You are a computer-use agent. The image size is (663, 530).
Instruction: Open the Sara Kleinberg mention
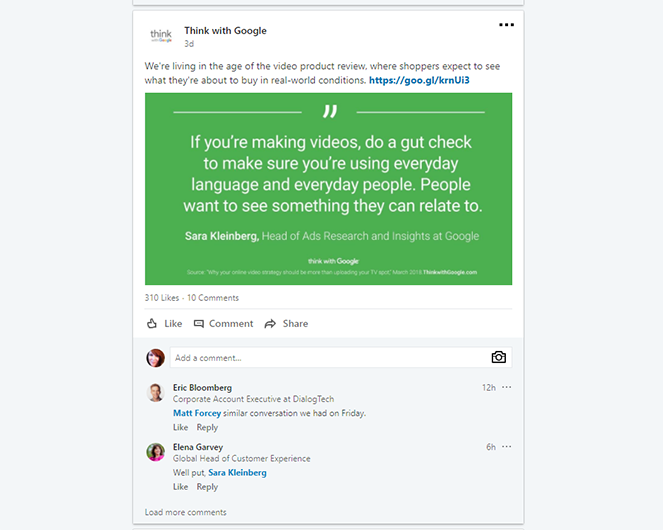(237, 473)
